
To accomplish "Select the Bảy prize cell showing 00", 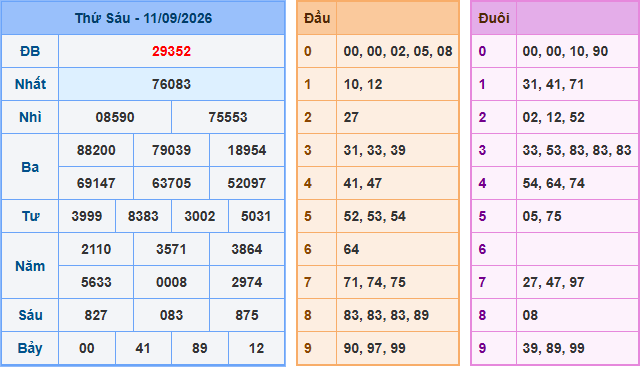I will pos(87,348).
